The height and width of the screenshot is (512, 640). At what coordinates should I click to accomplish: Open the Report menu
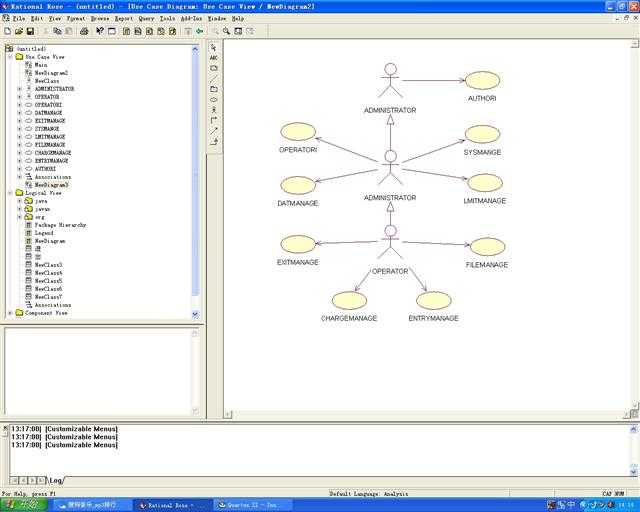[124, 19]
